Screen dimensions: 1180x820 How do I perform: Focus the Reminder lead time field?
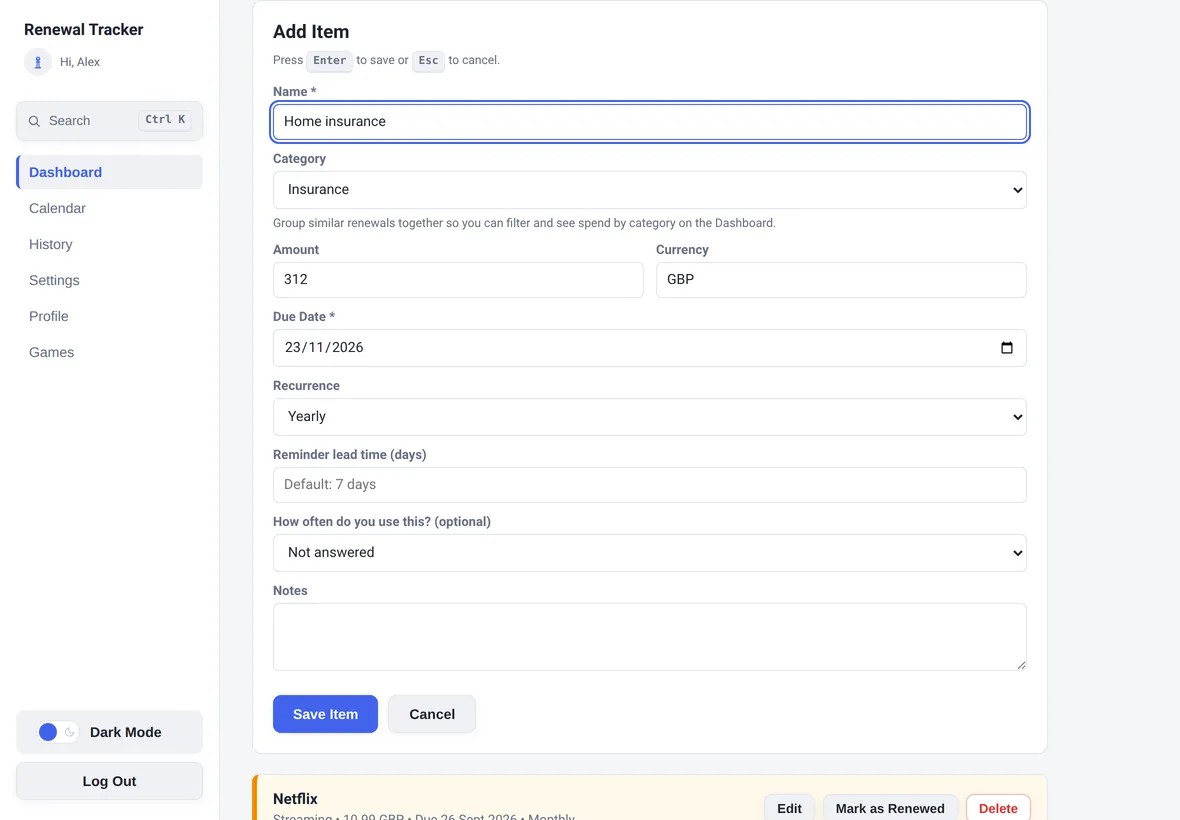pyautogui.click(x=649, y=484)
